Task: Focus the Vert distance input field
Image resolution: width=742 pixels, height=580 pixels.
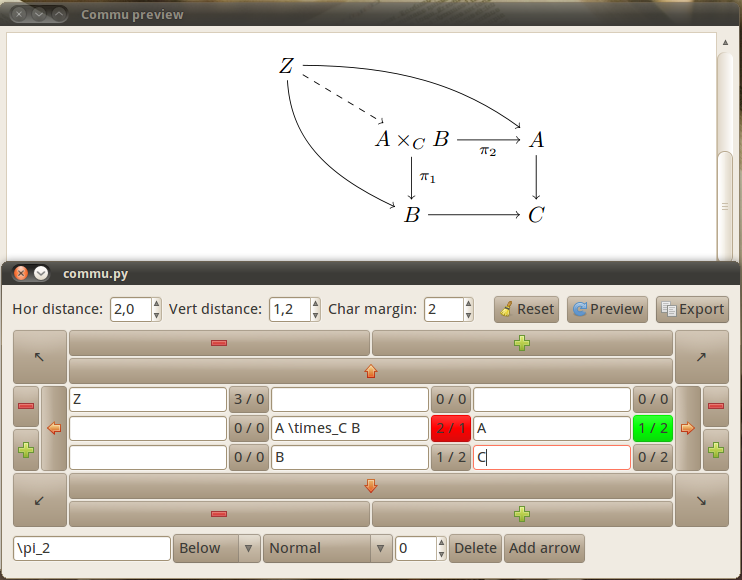Action: (290, 309)
